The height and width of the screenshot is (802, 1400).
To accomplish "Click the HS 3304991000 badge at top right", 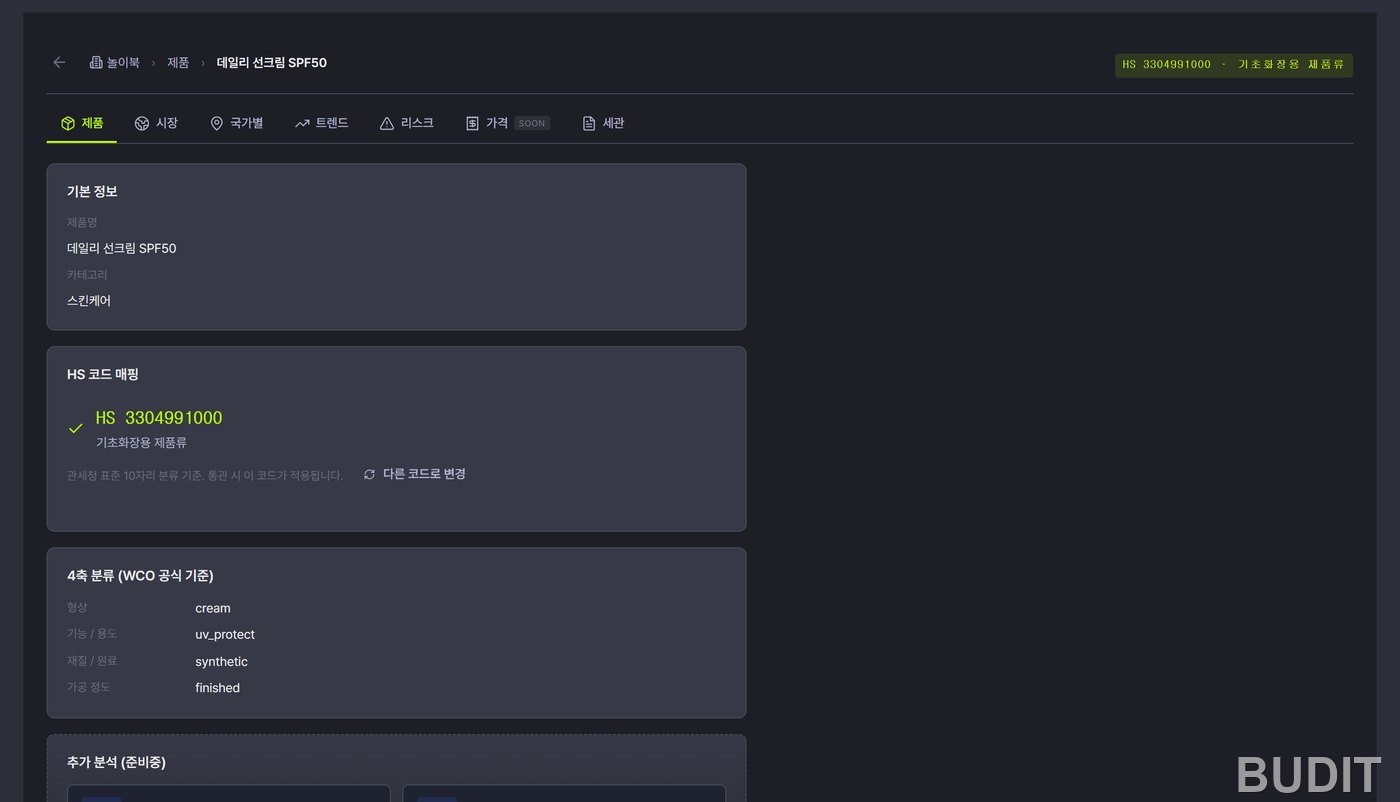I will [1234, 65].
